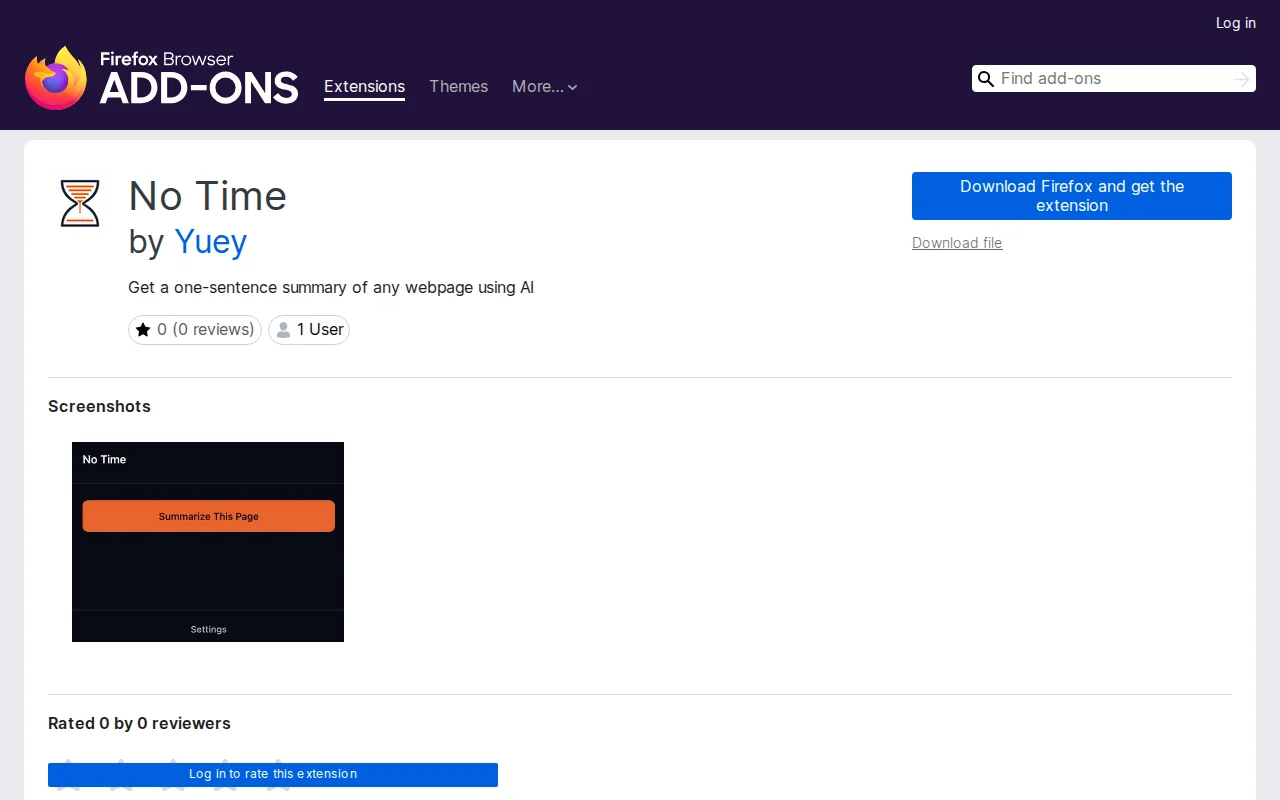Open the Extensions tab

pos(364,87)
